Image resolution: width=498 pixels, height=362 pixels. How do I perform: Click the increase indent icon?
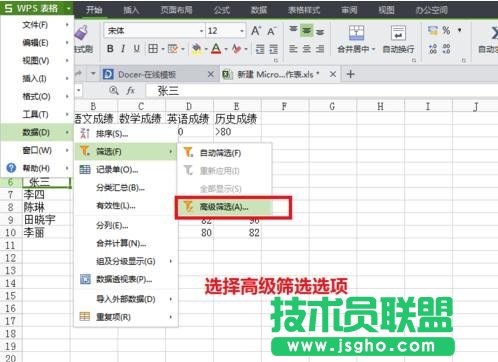(273, 49)
